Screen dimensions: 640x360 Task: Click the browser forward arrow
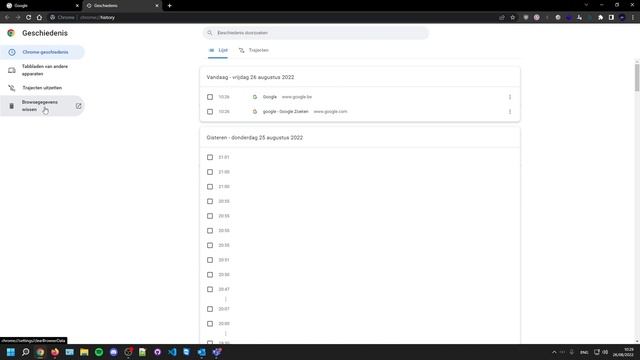click(18, 18)
